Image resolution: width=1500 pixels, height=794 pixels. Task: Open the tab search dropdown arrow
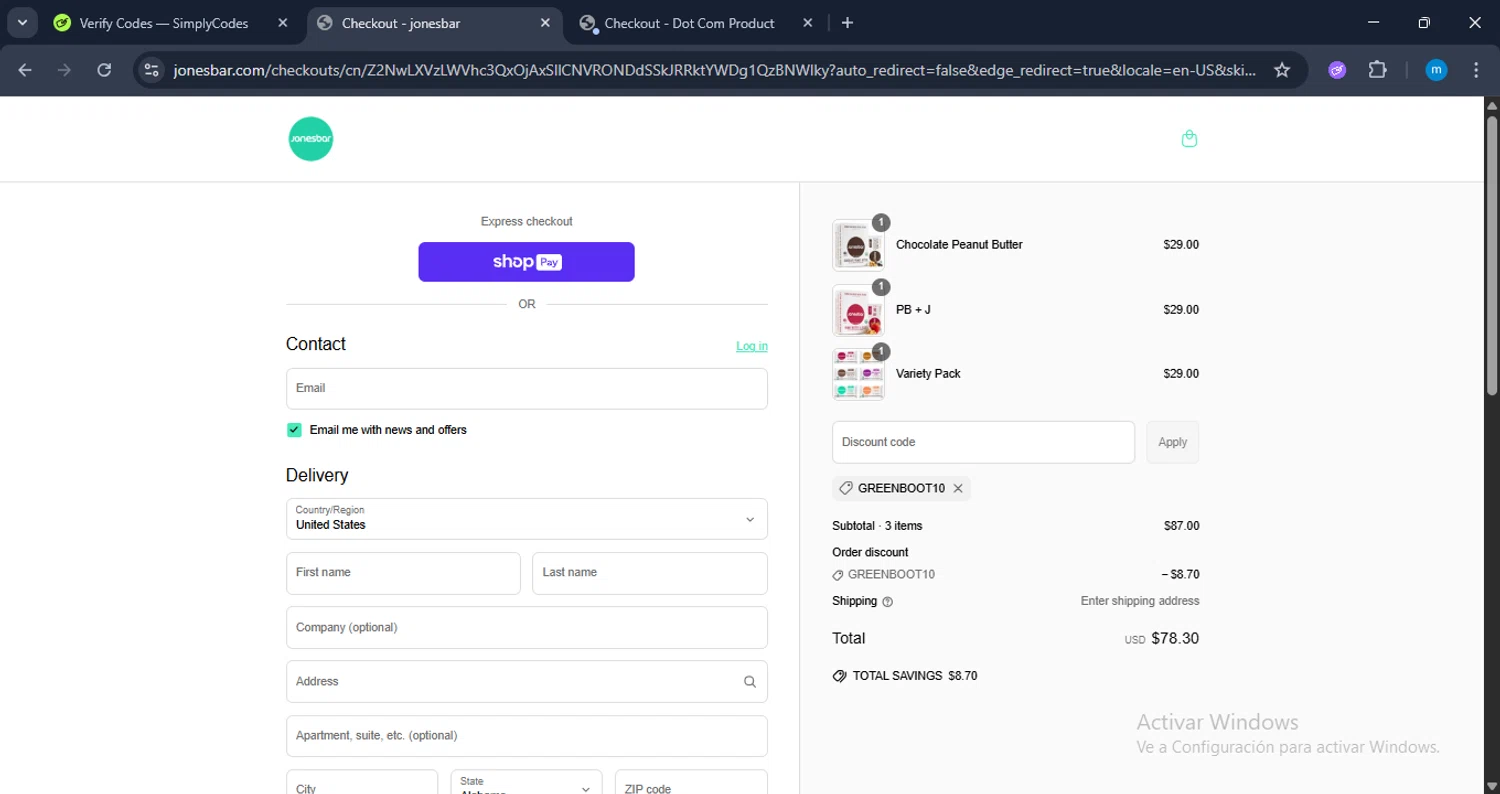[x=22, y=23]
